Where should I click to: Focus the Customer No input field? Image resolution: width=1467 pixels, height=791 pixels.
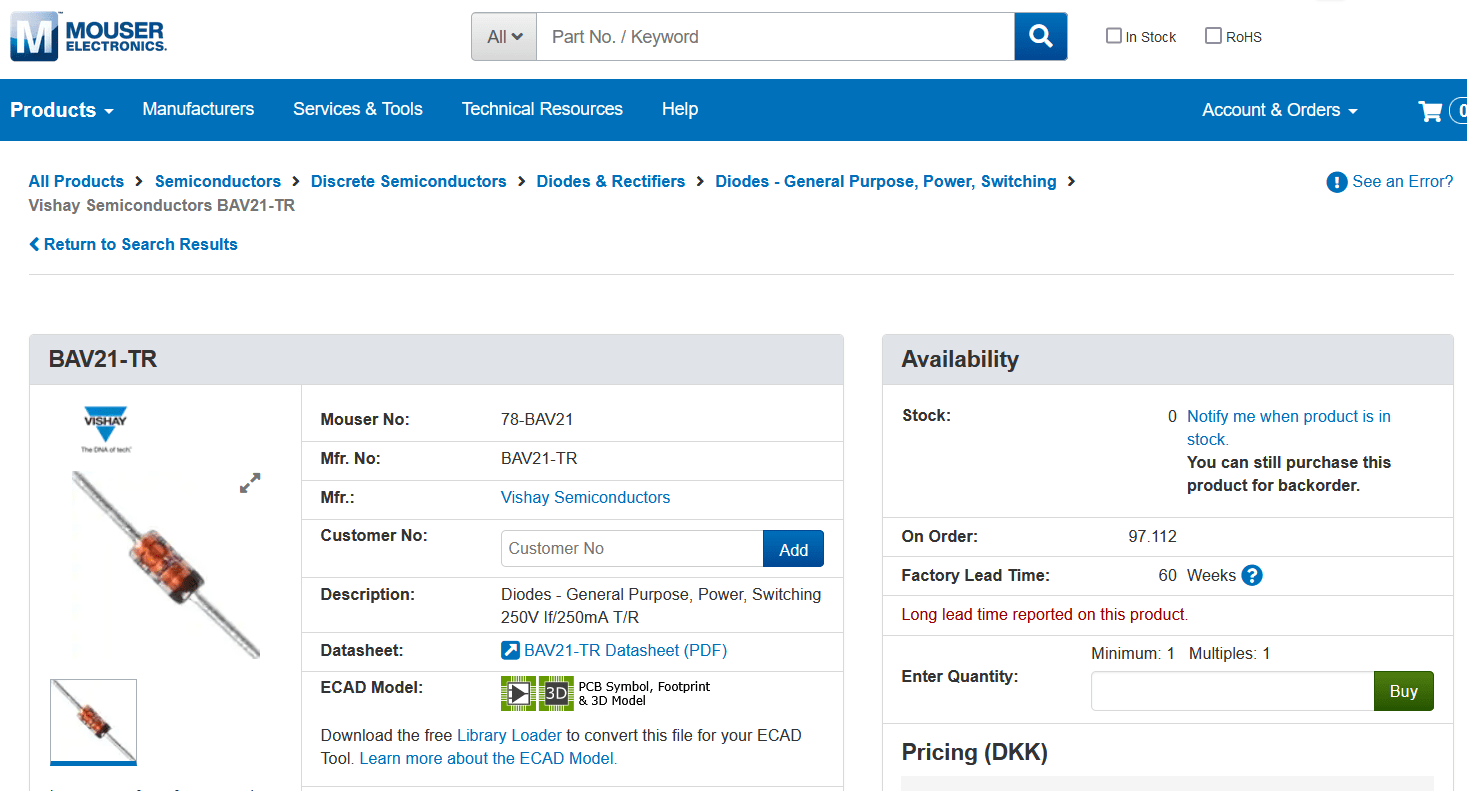click(x=632, y=549)
